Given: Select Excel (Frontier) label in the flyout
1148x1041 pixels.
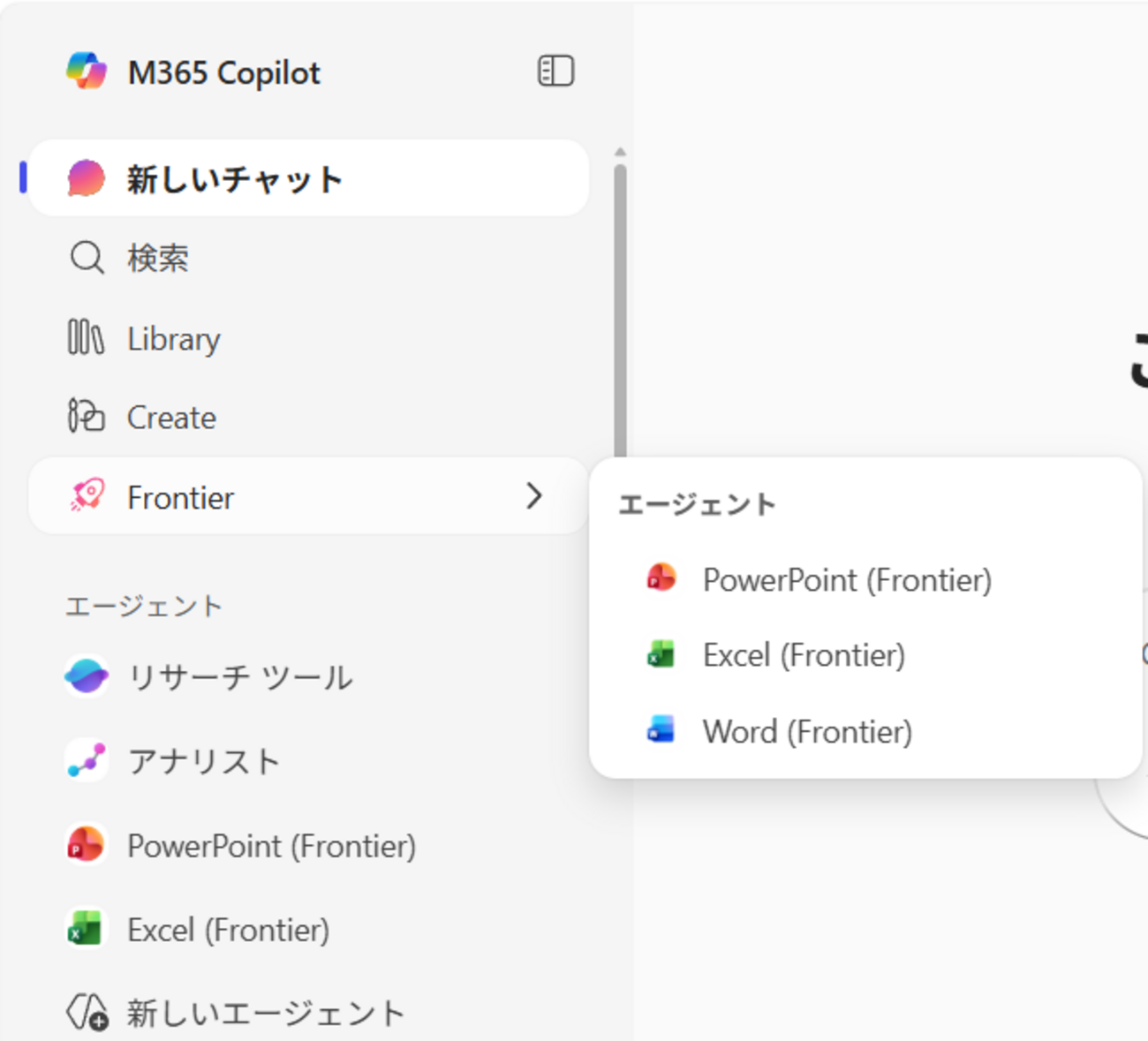Looking at the screenshot, I should pyautogui.click(x=804, y=655).
